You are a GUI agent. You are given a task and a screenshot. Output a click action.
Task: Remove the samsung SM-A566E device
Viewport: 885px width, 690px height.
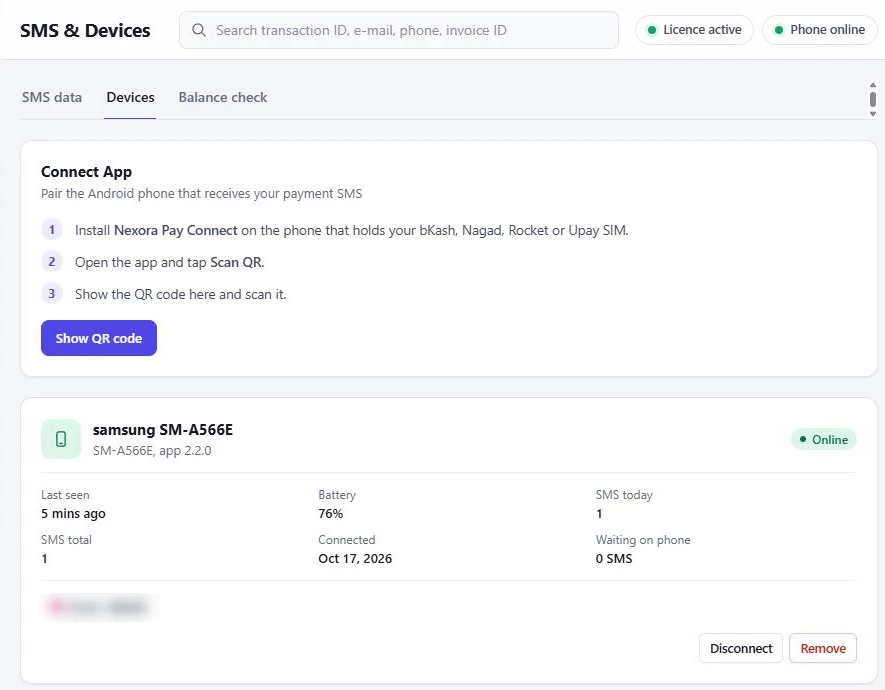[x=822, y=648]
